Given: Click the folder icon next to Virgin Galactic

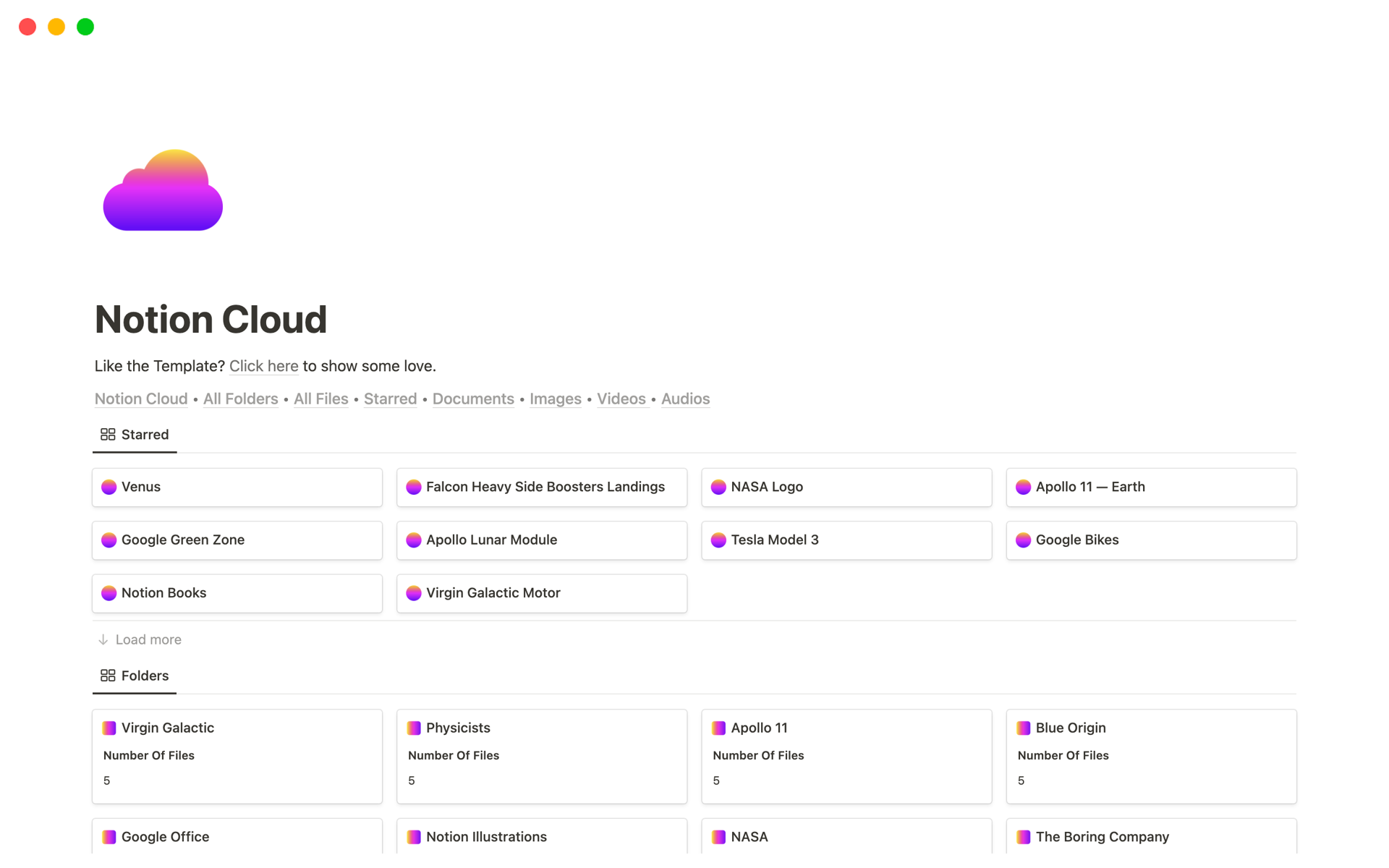Looking at the screenshot, I should [109, 728].
